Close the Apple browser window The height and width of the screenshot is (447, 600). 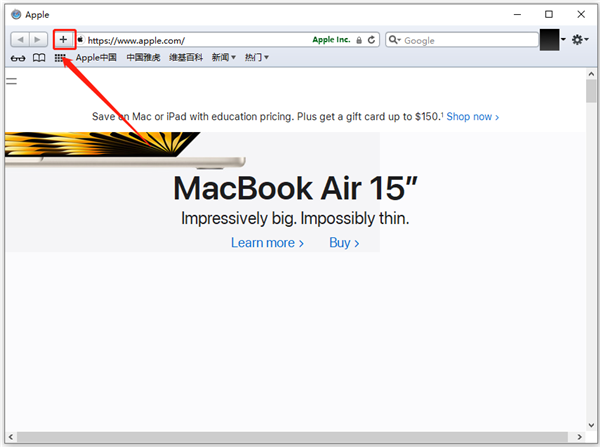[581, 15]
